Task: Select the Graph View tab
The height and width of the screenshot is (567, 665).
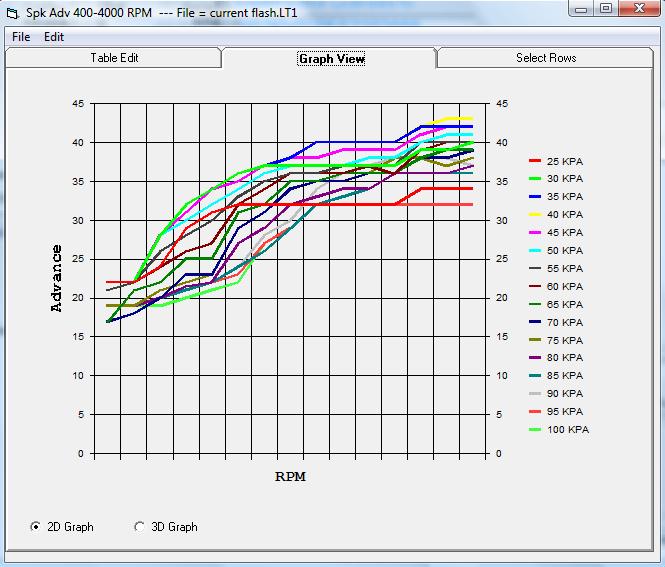Action: pyautogui.click(x=331, y=59)
